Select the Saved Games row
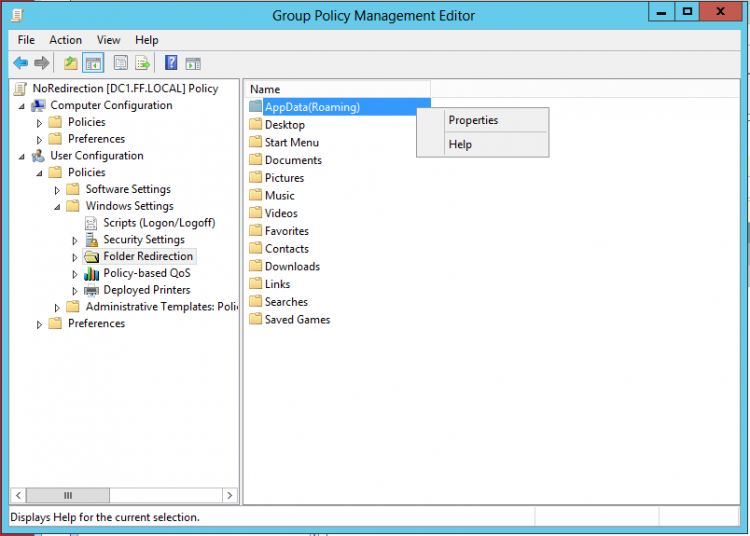The image size is (750, 536). pos(297,319)
